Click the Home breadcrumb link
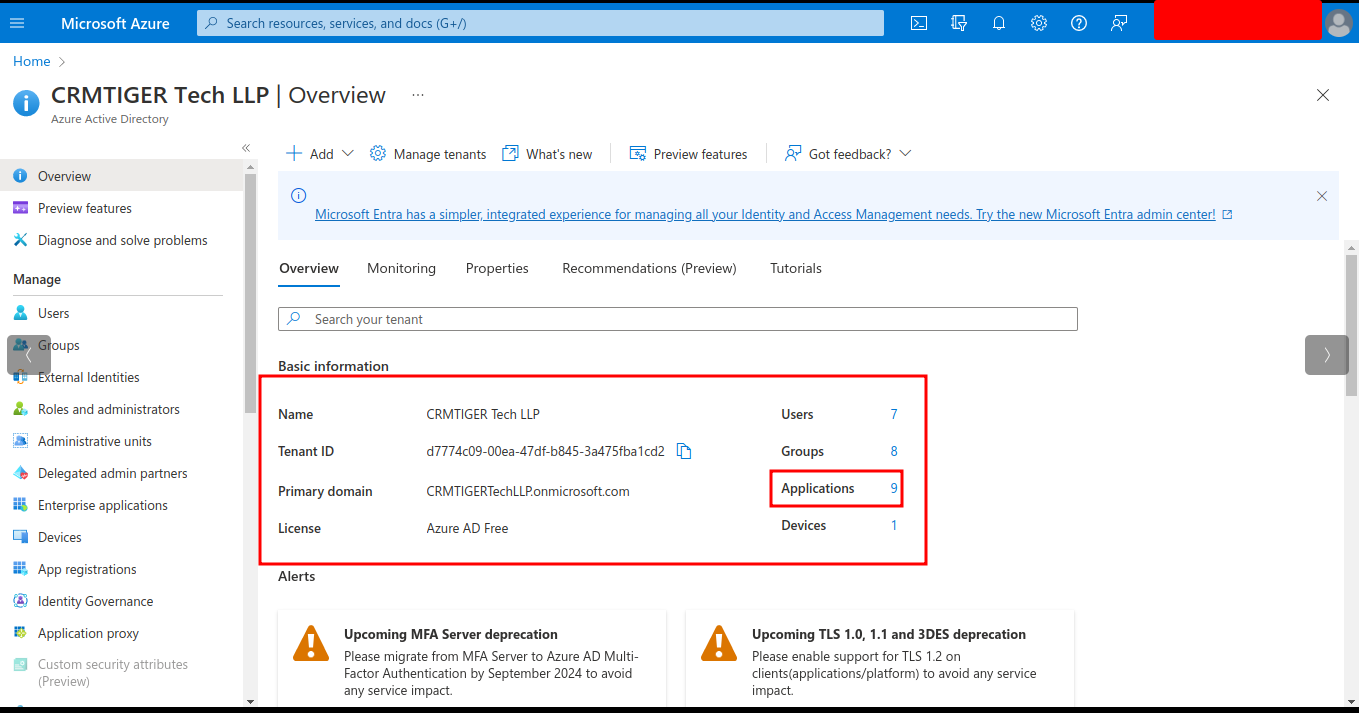 click(x=32, y=61)
